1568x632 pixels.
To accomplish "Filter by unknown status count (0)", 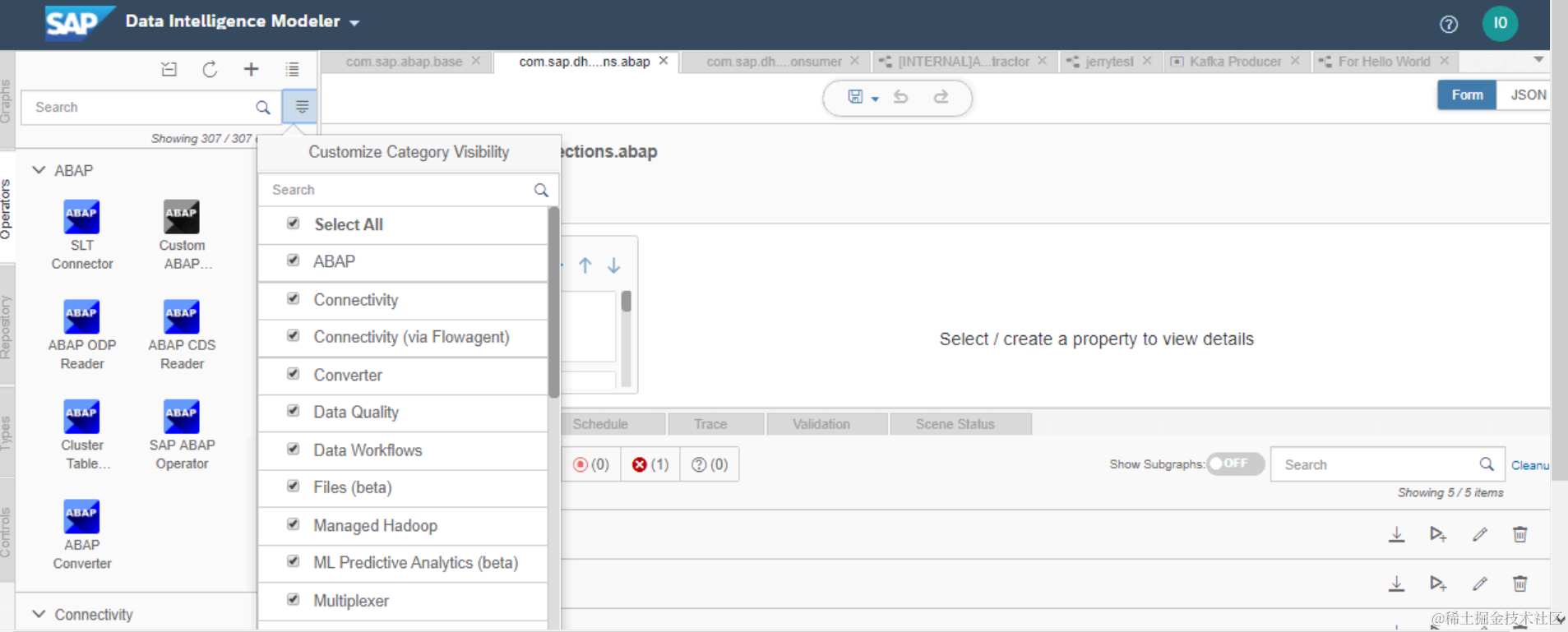I will point(709,464).
